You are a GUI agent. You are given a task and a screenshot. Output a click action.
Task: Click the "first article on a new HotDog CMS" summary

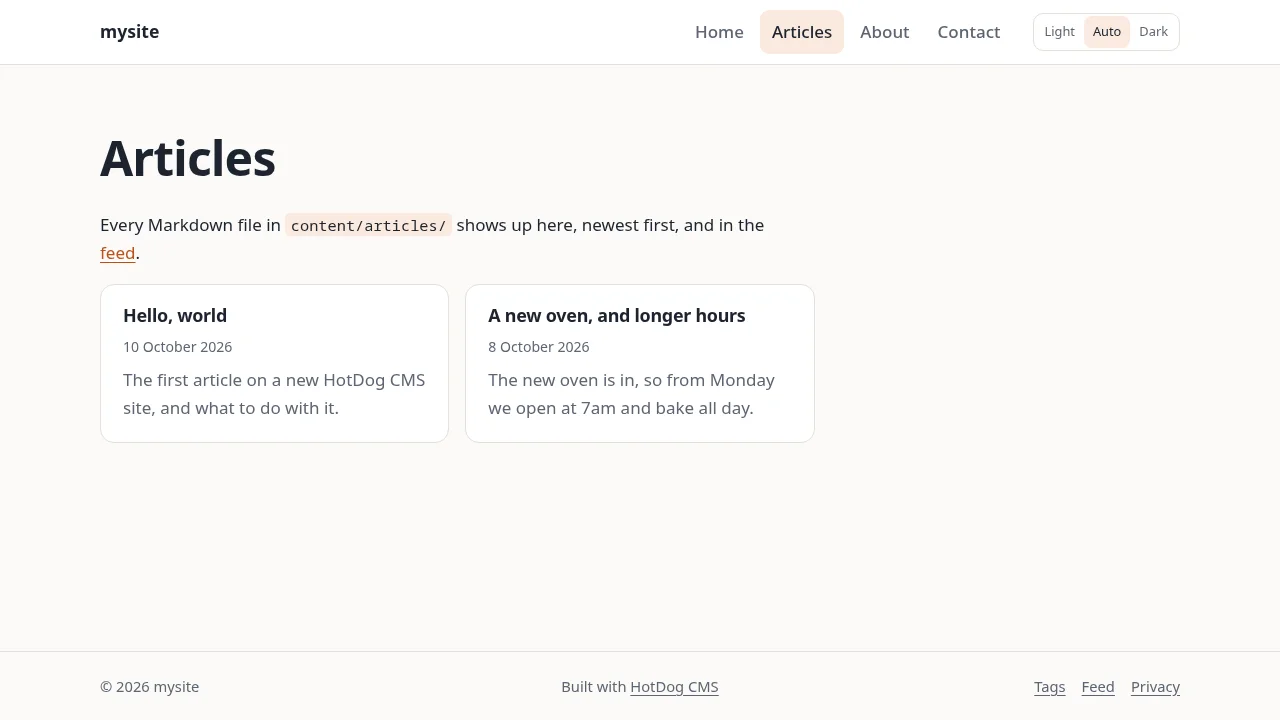(274, 394)
